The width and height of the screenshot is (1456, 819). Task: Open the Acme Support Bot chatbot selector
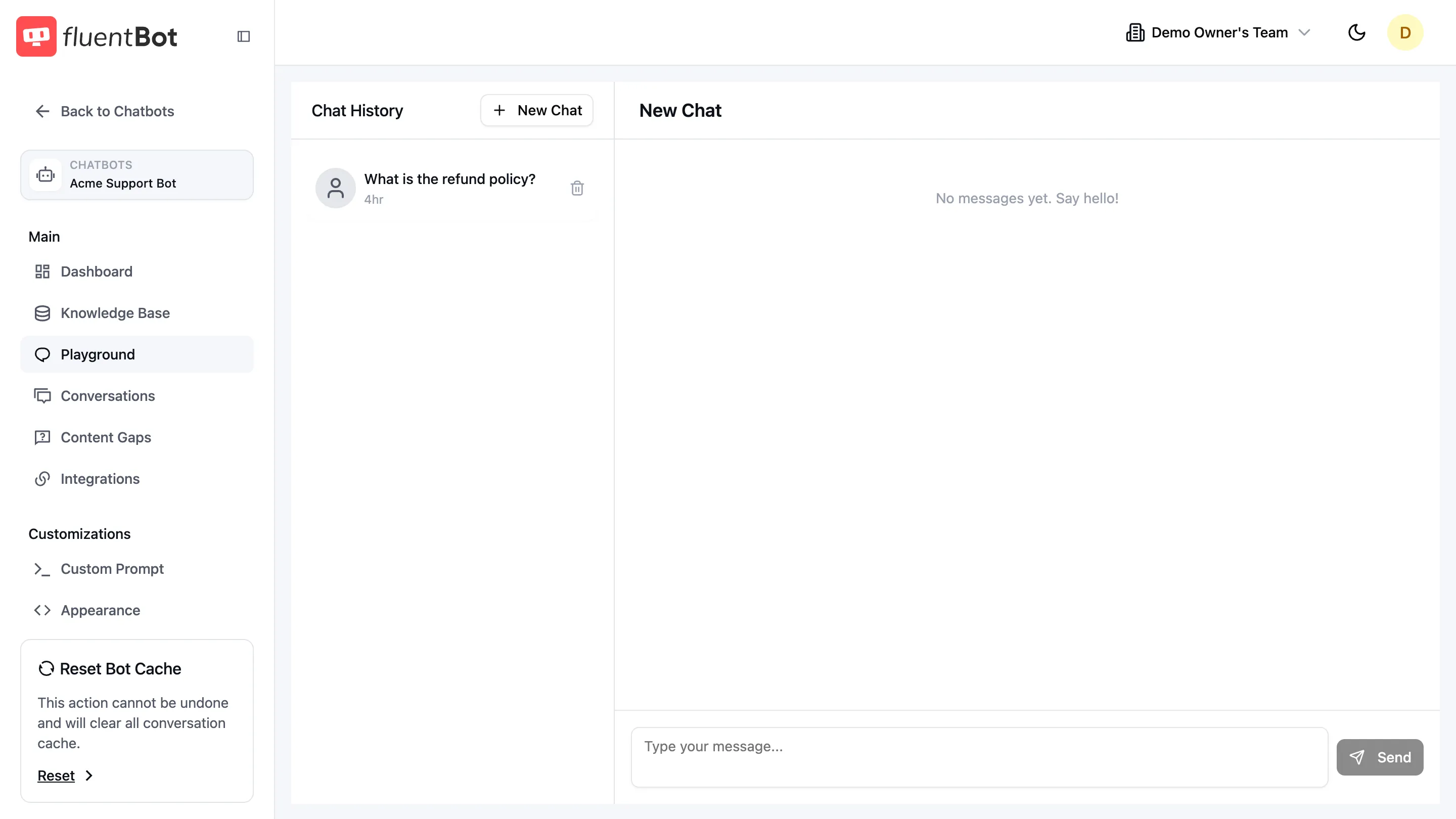click(x=137, y=174)
